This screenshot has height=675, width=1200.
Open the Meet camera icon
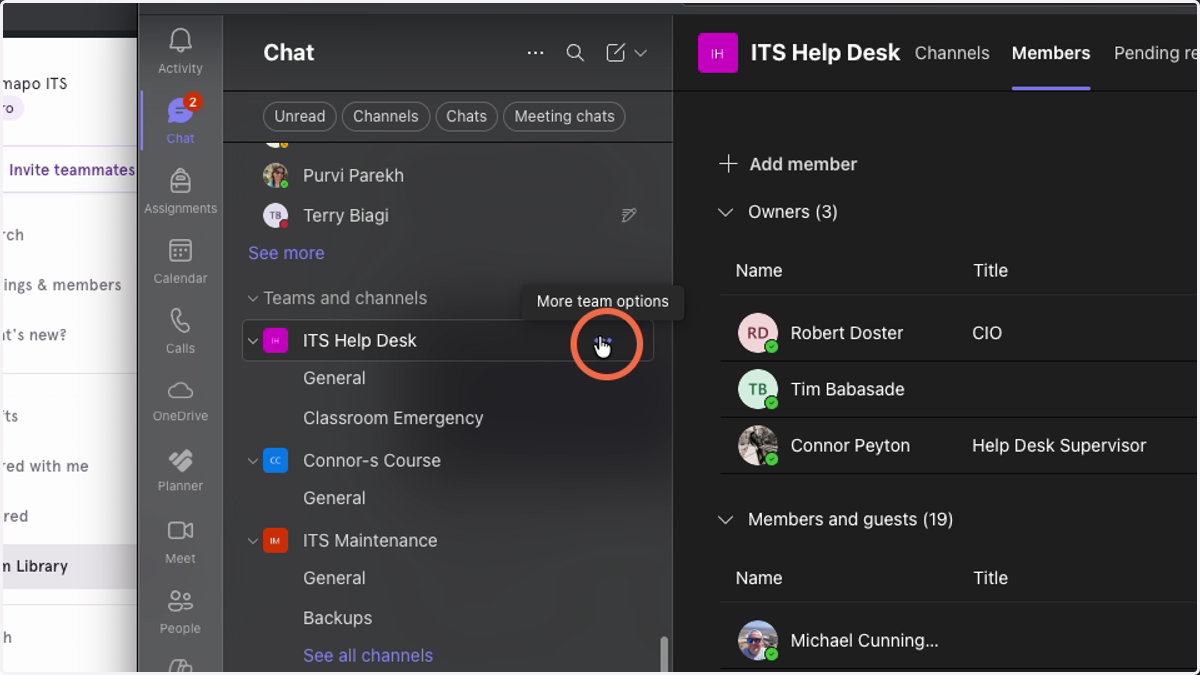point(180,530)
